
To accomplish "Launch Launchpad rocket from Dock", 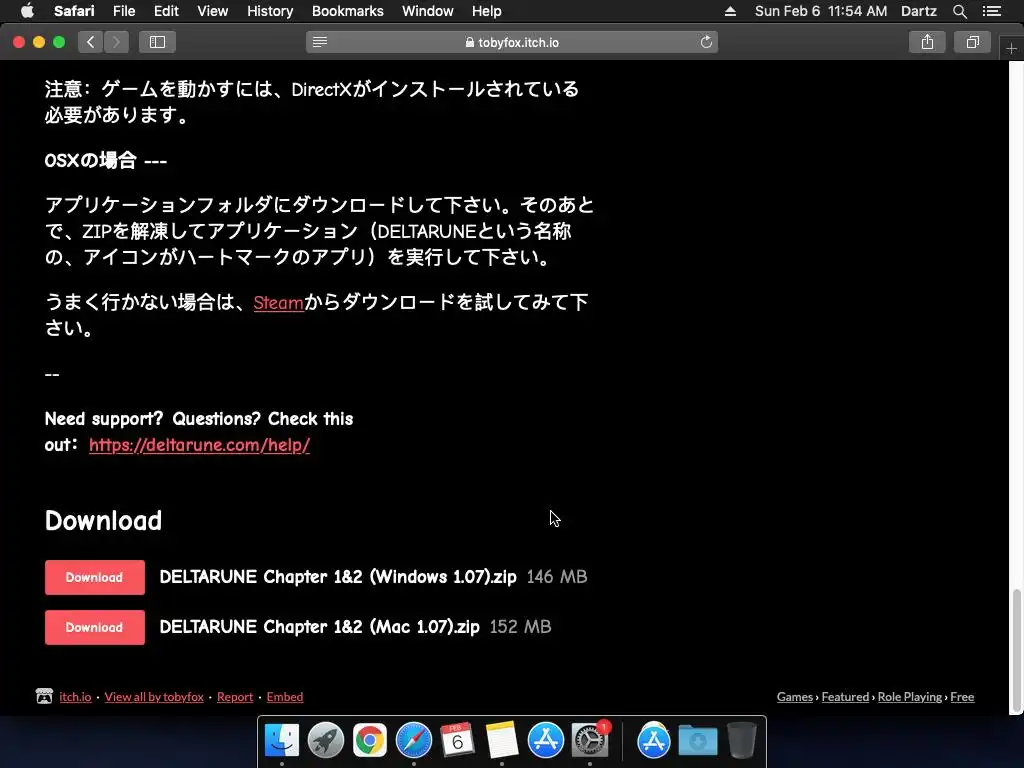I will click(325, 741).
